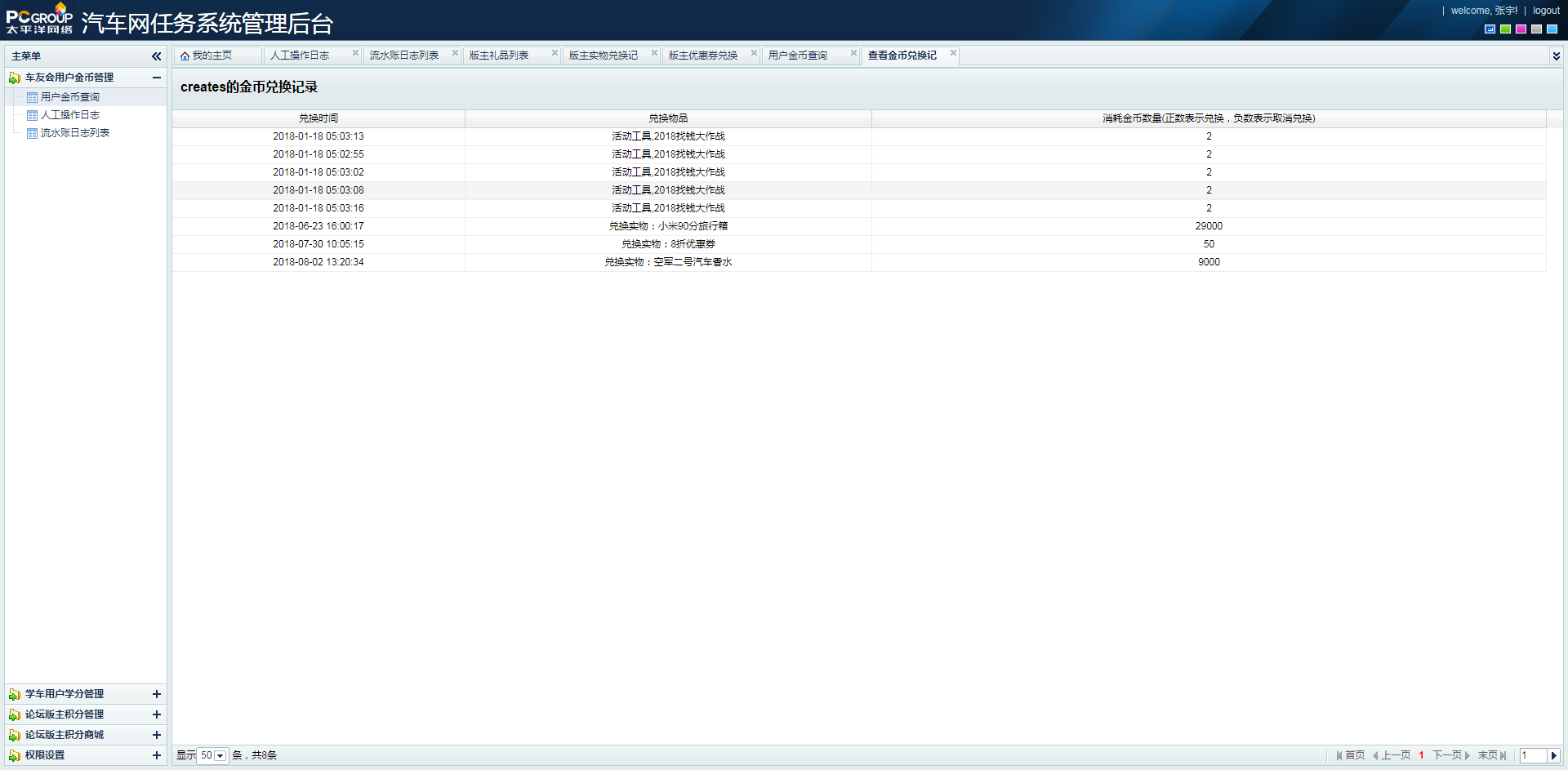Collapse the 主菜单 sidebar with double-arrow icon
Image resolution: width=1568 pixels, height=770 pixels.
(x=156, y=56)
